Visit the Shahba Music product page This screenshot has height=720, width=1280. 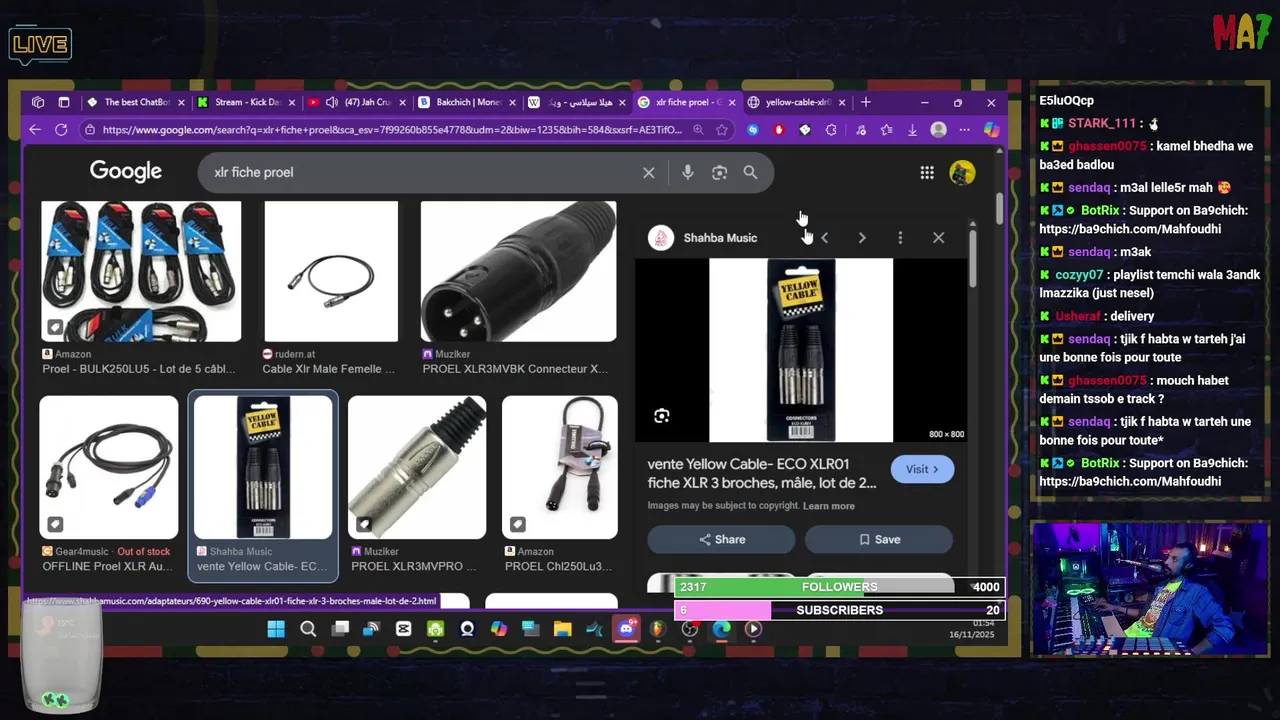[922, 469]
